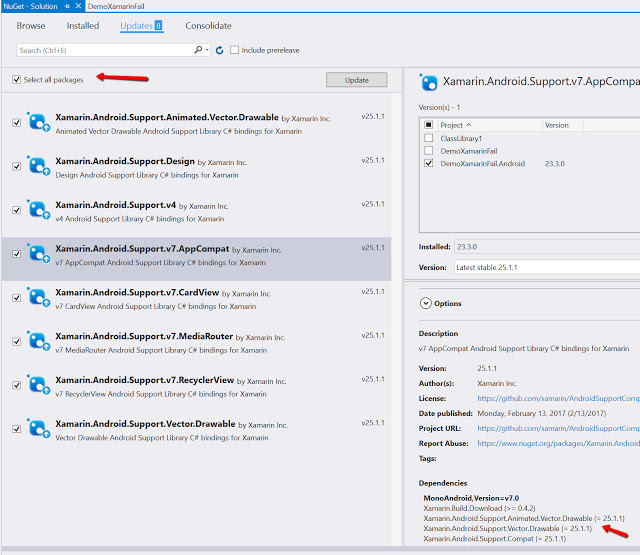Viewport: 640px width, 555px height.
Task: Select the Updates tab
Action: (141, 26)
